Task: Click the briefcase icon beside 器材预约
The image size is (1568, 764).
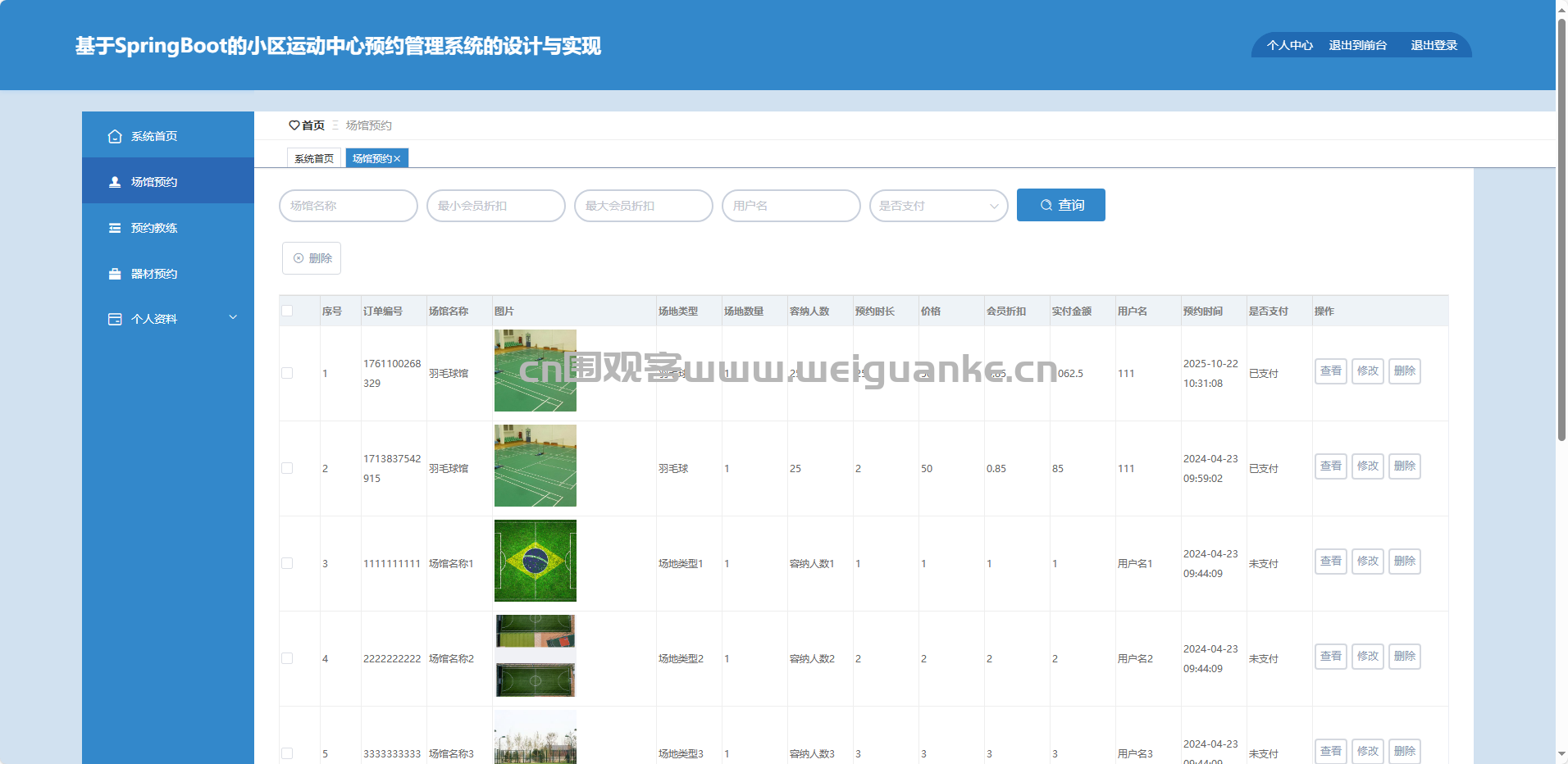Action: [115, 274]
